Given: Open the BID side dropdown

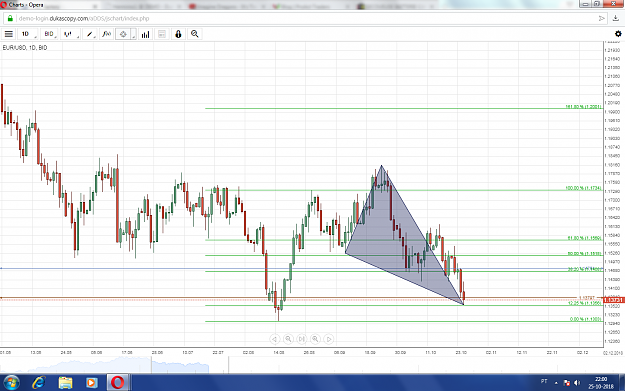Looking at the screenshot, I should point(49,34).
